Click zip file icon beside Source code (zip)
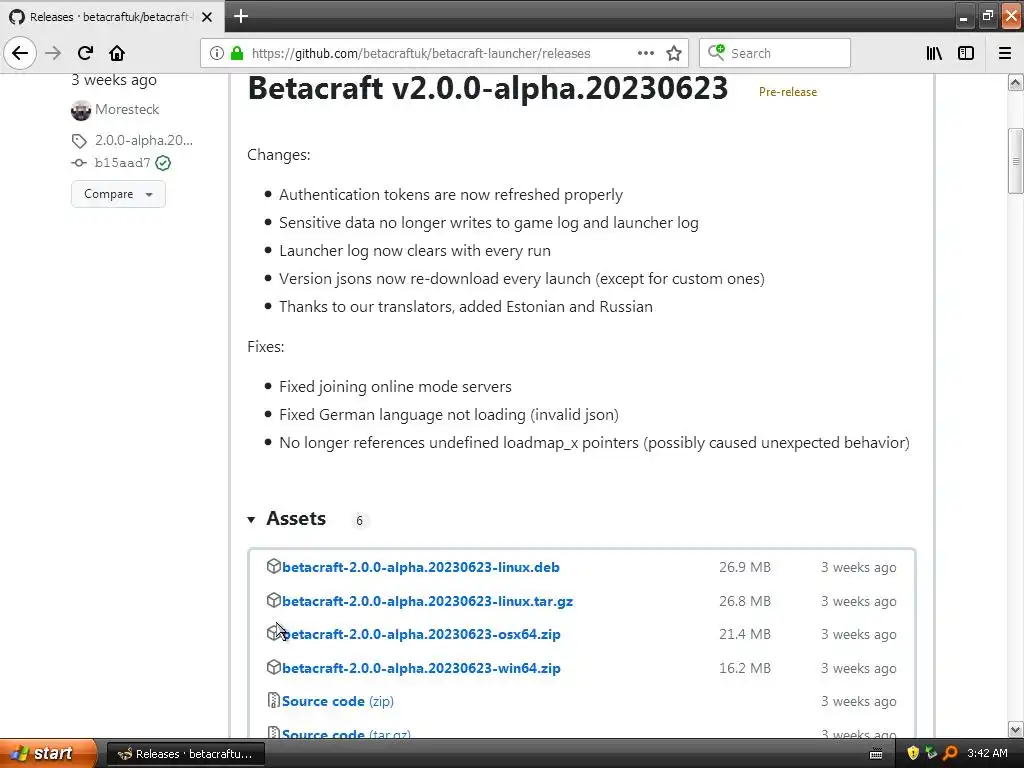Viewport: 1024px width, 768px height. (x=274, y=701)
